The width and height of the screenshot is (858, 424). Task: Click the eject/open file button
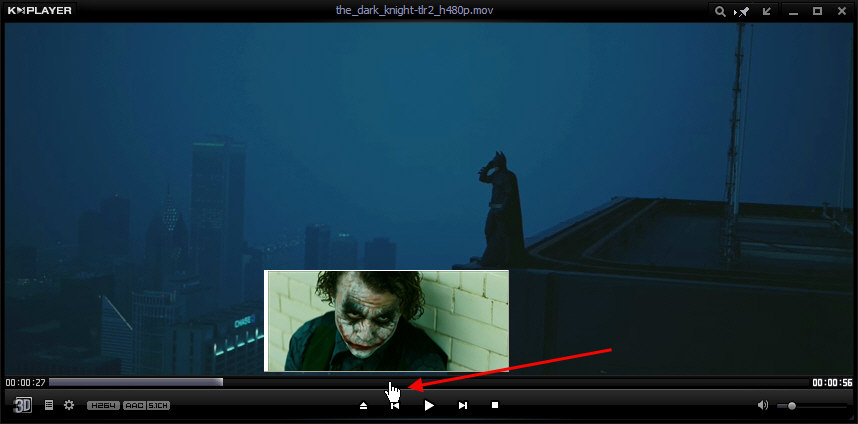pos(363,405)
